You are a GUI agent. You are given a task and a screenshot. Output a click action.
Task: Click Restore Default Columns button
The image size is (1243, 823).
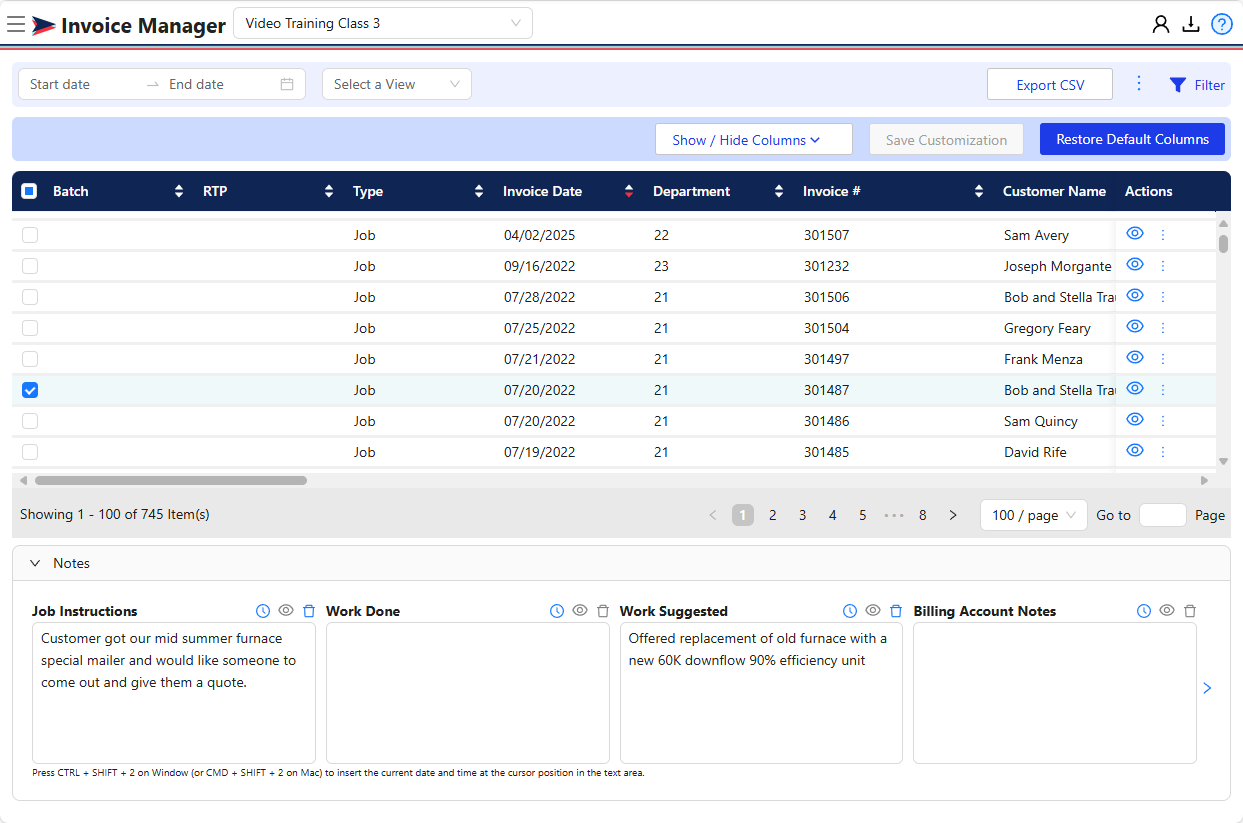[x=1132, y=139]
